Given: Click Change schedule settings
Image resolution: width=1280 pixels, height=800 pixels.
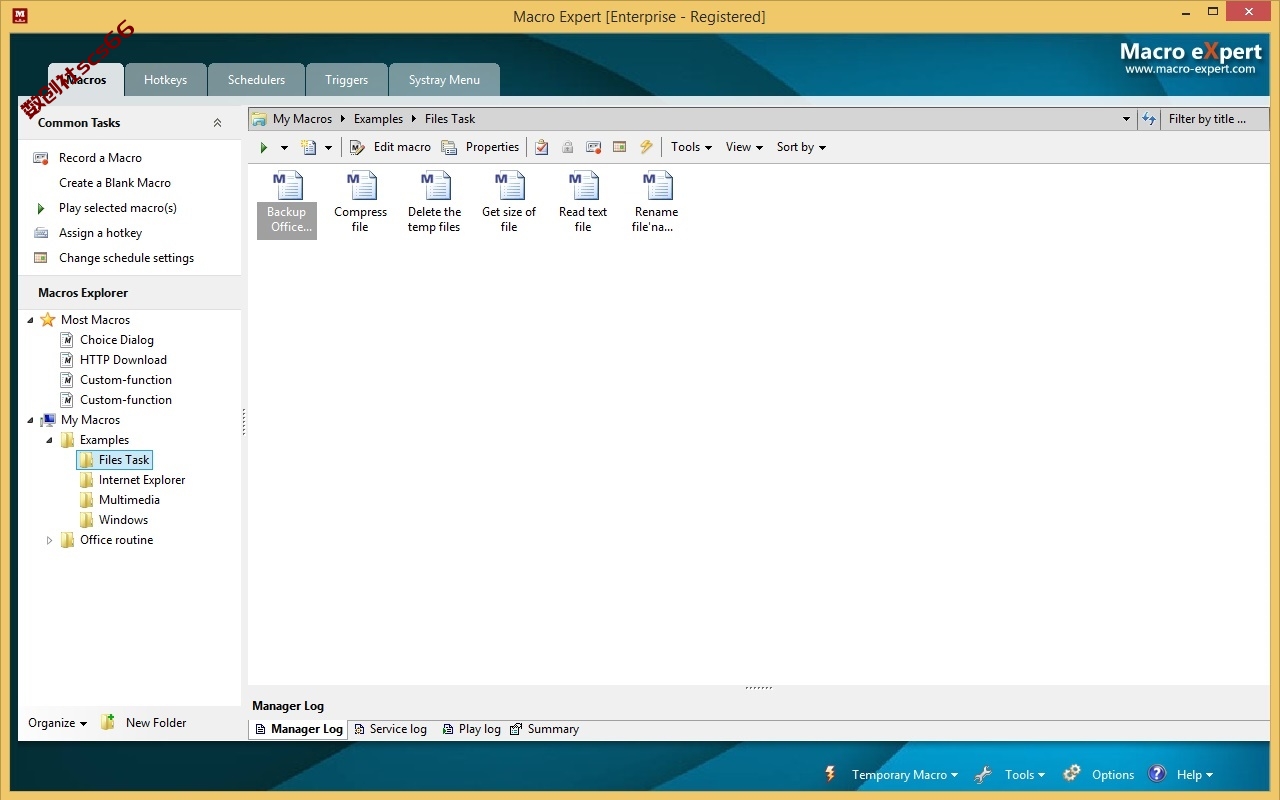Looking at the screenshot, I should coord(126,258).
